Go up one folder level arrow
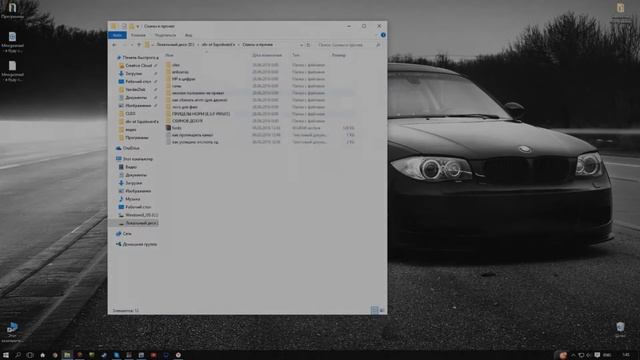This screenshot has width=640, height=360. coord(139,45)
